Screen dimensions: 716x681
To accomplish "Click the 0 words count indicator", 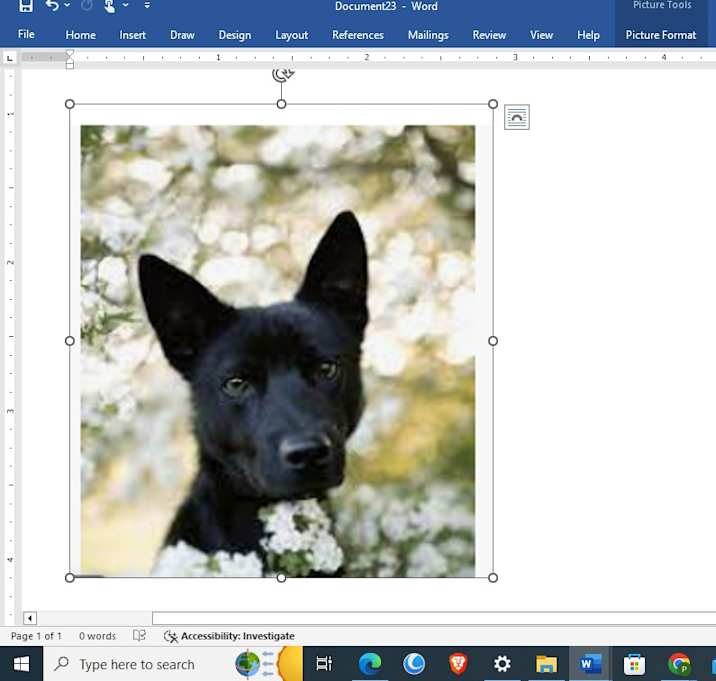I will coord(97,636).
